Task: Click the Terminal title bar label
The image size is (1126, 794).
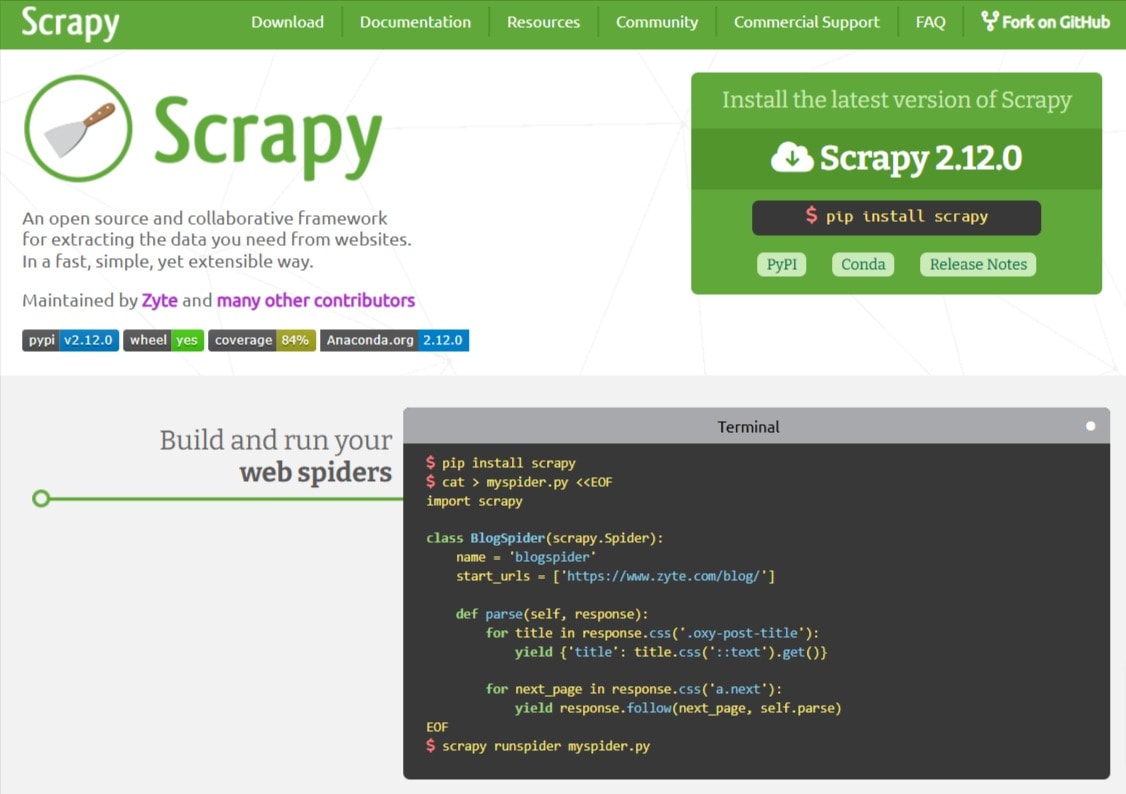Action: 748,427
